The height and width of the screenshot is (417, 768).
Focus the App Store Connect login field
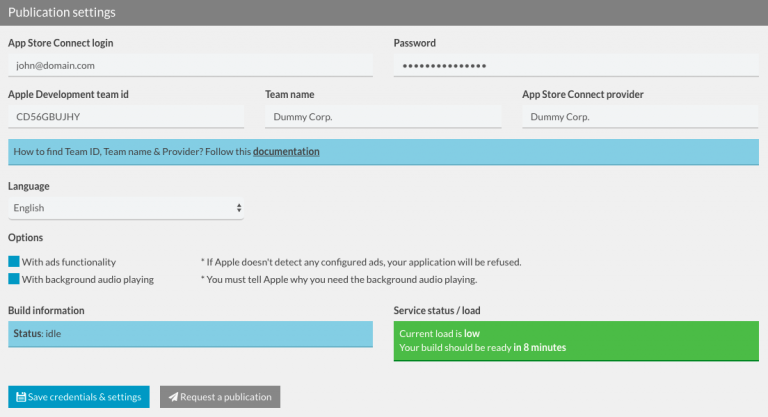click(190, 65)
